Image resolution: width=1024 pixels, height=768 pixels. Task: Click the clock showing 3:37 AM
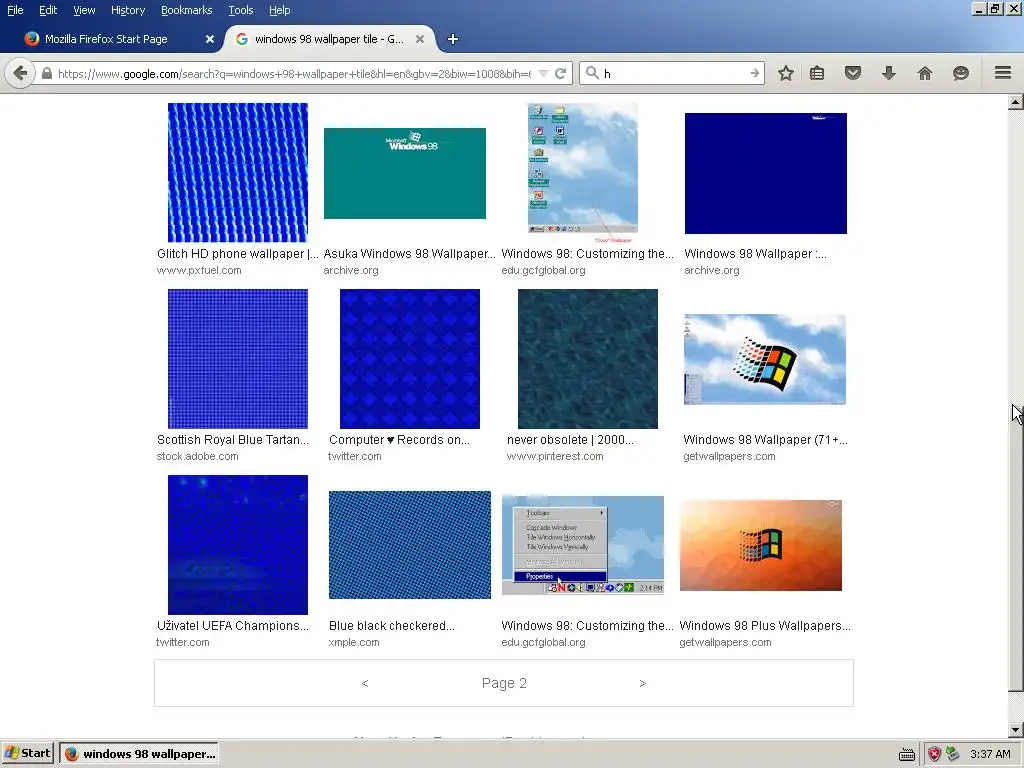990,754
